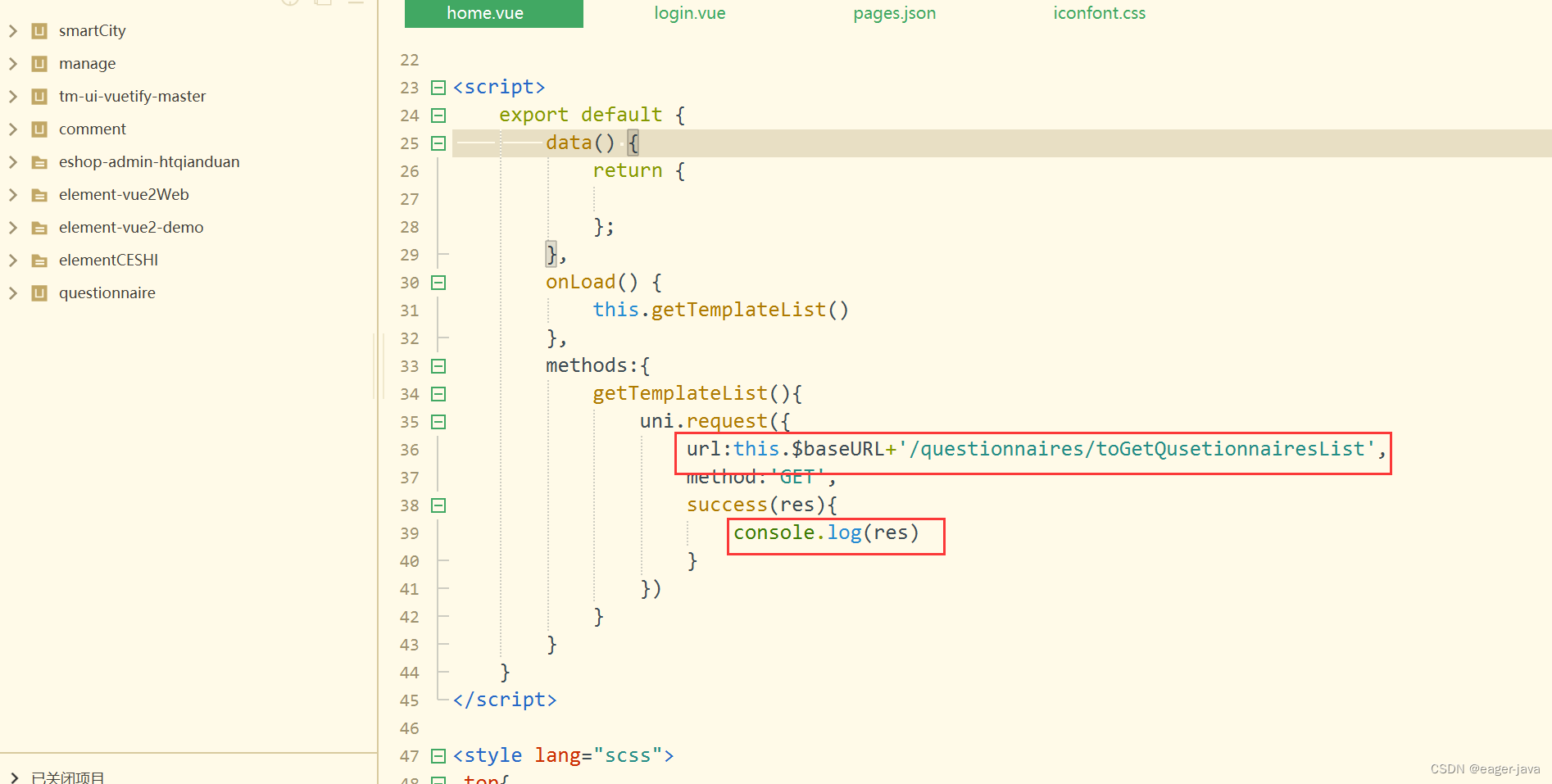Click the 'uni.request({' call
This screenshot has width=1552, height=784.
click(x=715, y=422)
